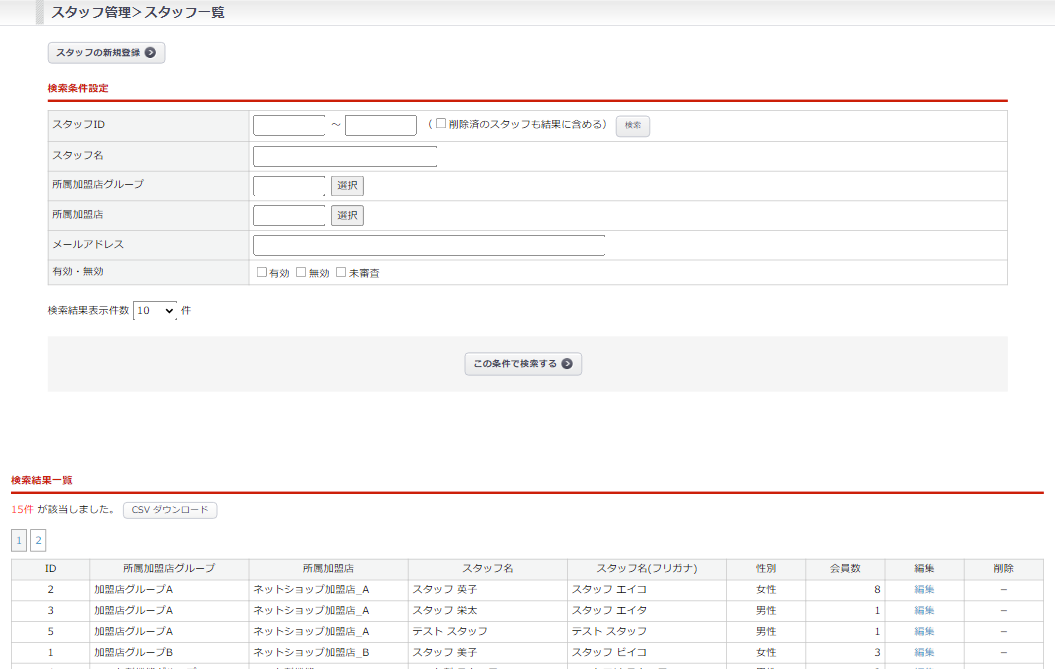
Task: Open the 検索結果表示件数 dropdown
Action: (x=155, y=310)
